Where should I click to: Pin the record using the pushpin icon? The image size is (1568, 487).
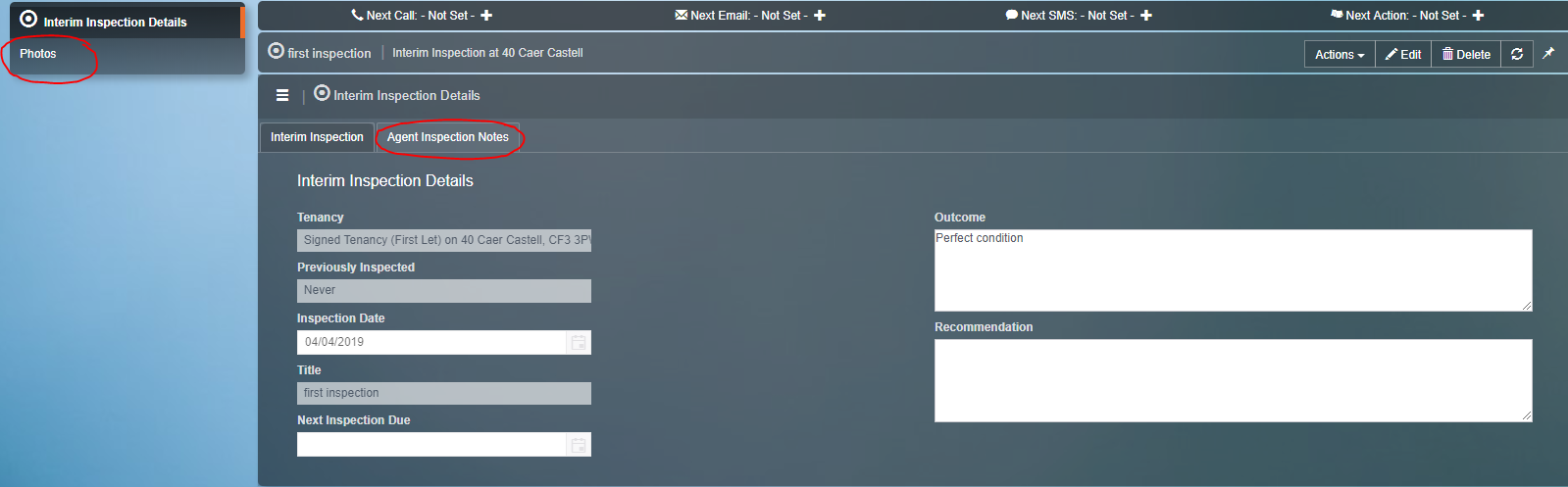pos(1548,54)
